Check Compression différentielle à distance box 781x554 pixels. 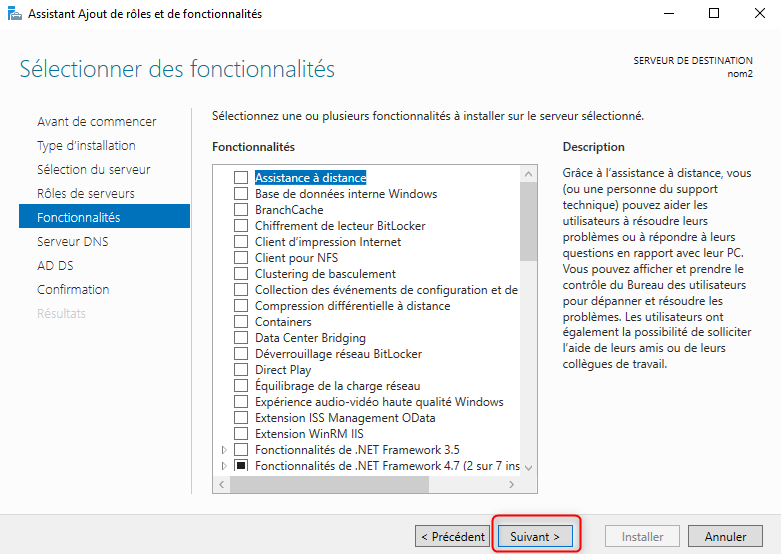tap(241, 306)
